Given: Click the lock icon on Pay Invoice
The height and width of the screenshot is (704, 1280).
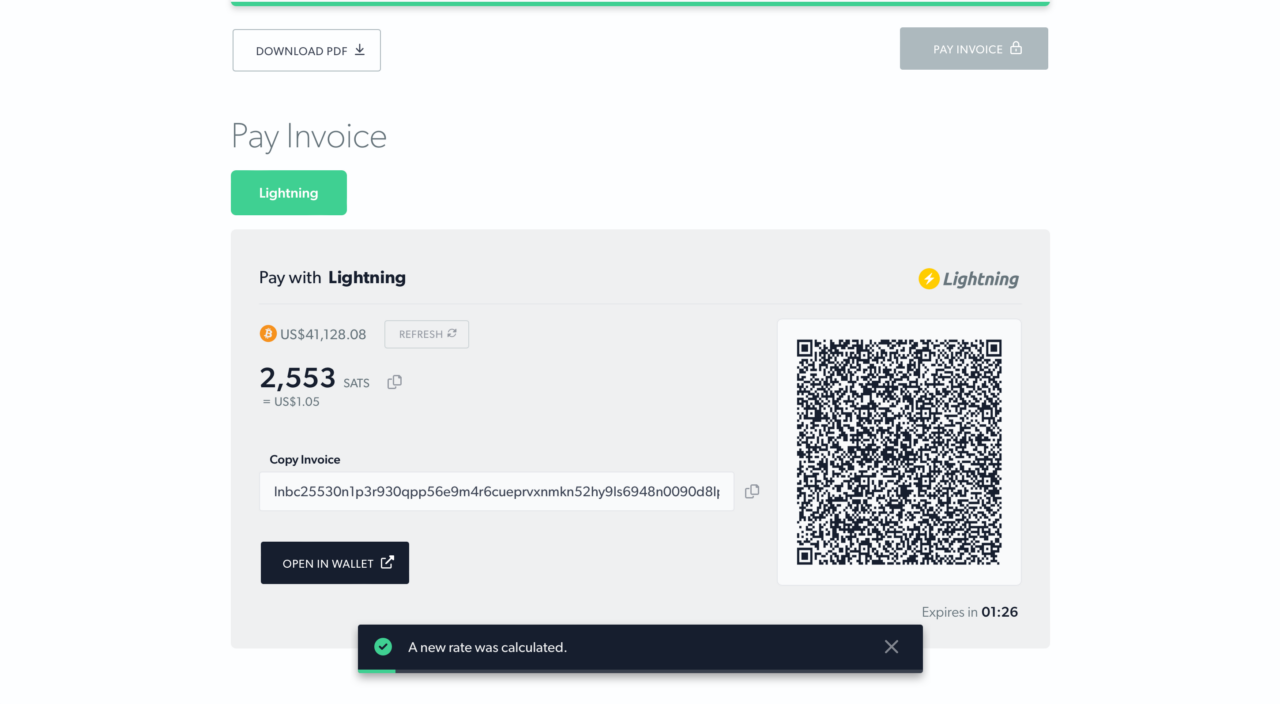Looking at the screenshot, I should pyautogui.click(x=1016, y=48).
